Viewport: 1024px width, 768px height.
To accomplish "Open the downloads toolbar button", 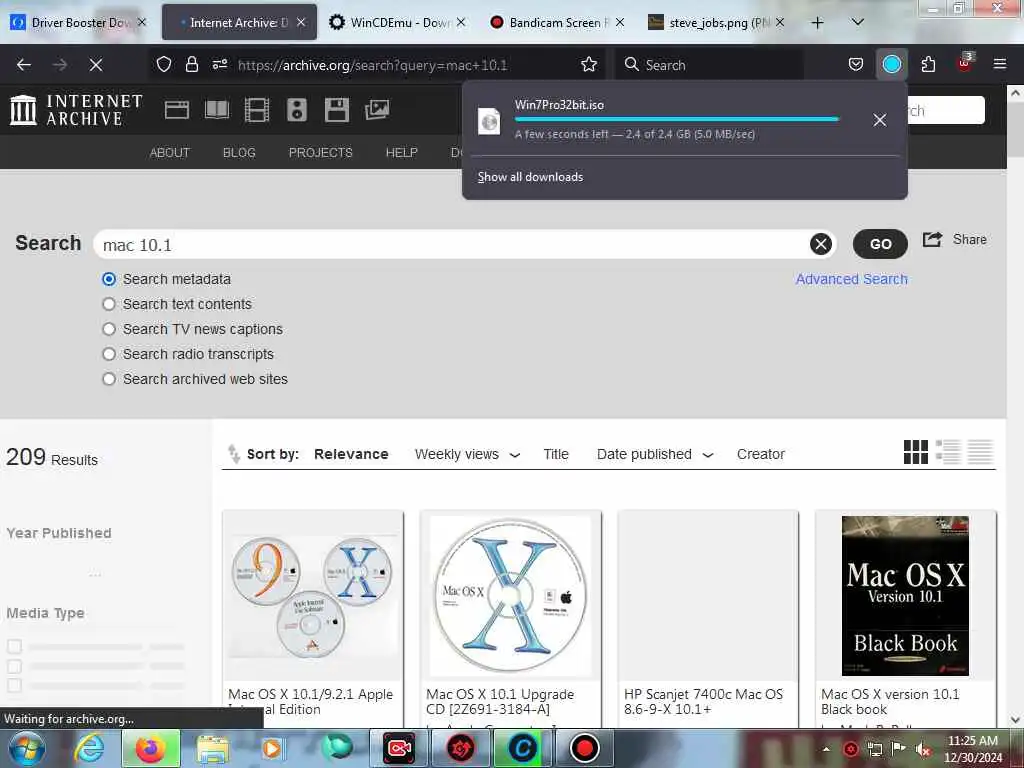I will tap(891, 64).
